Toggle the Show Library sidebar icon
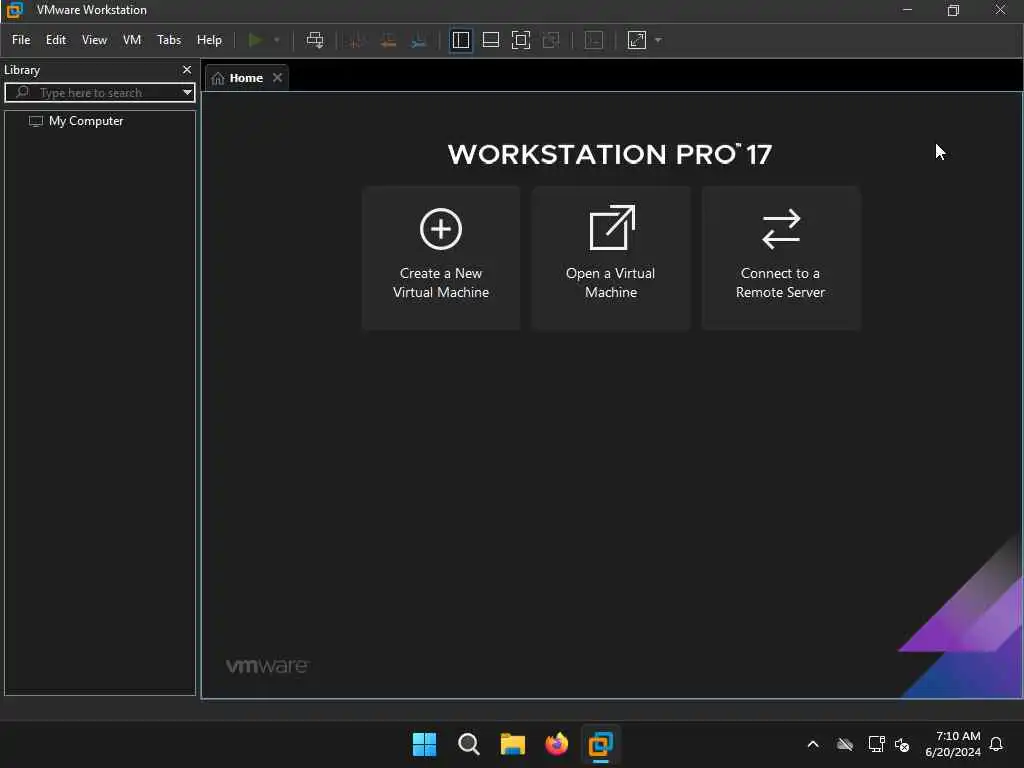Image resolution: width=1024 pixels, height=768 pixels. (x=460, y=40)
